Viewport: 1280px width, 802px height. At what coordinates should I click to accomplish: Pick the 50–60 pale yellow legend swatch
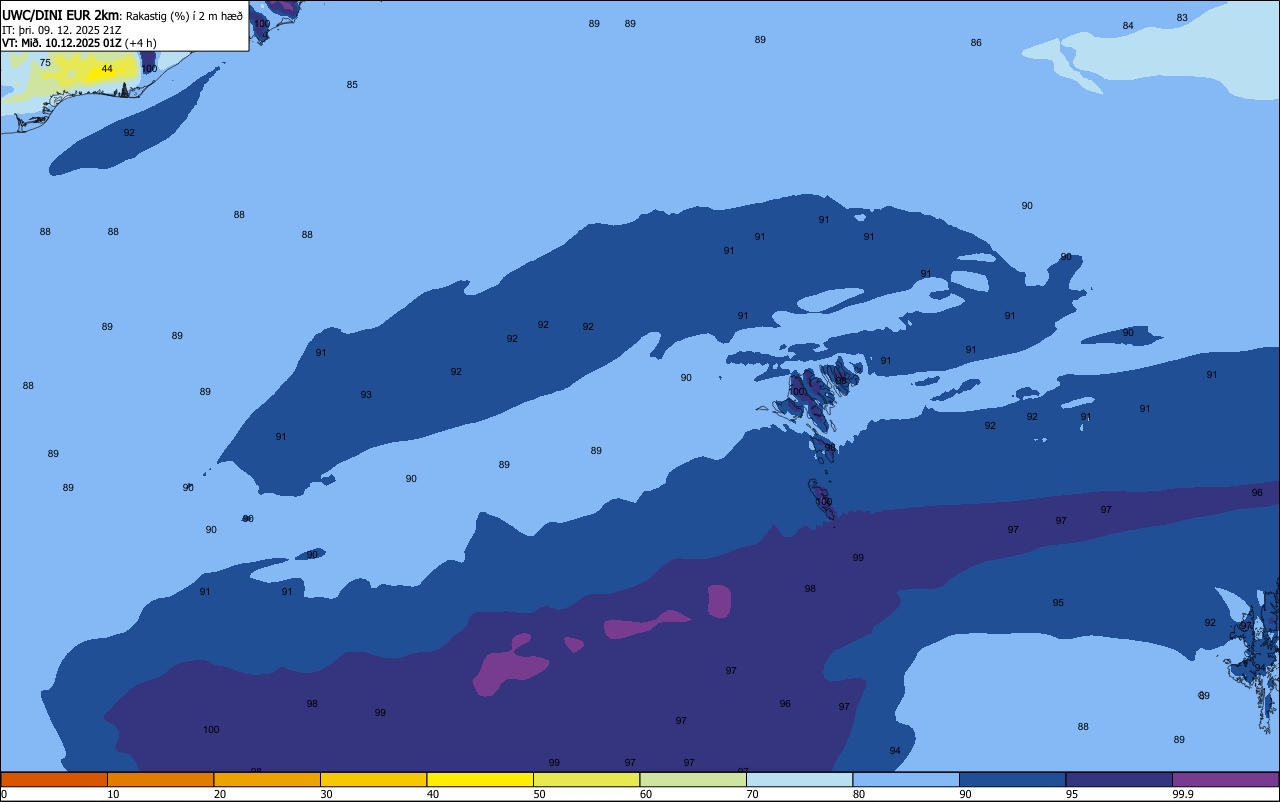click(586, 779)
